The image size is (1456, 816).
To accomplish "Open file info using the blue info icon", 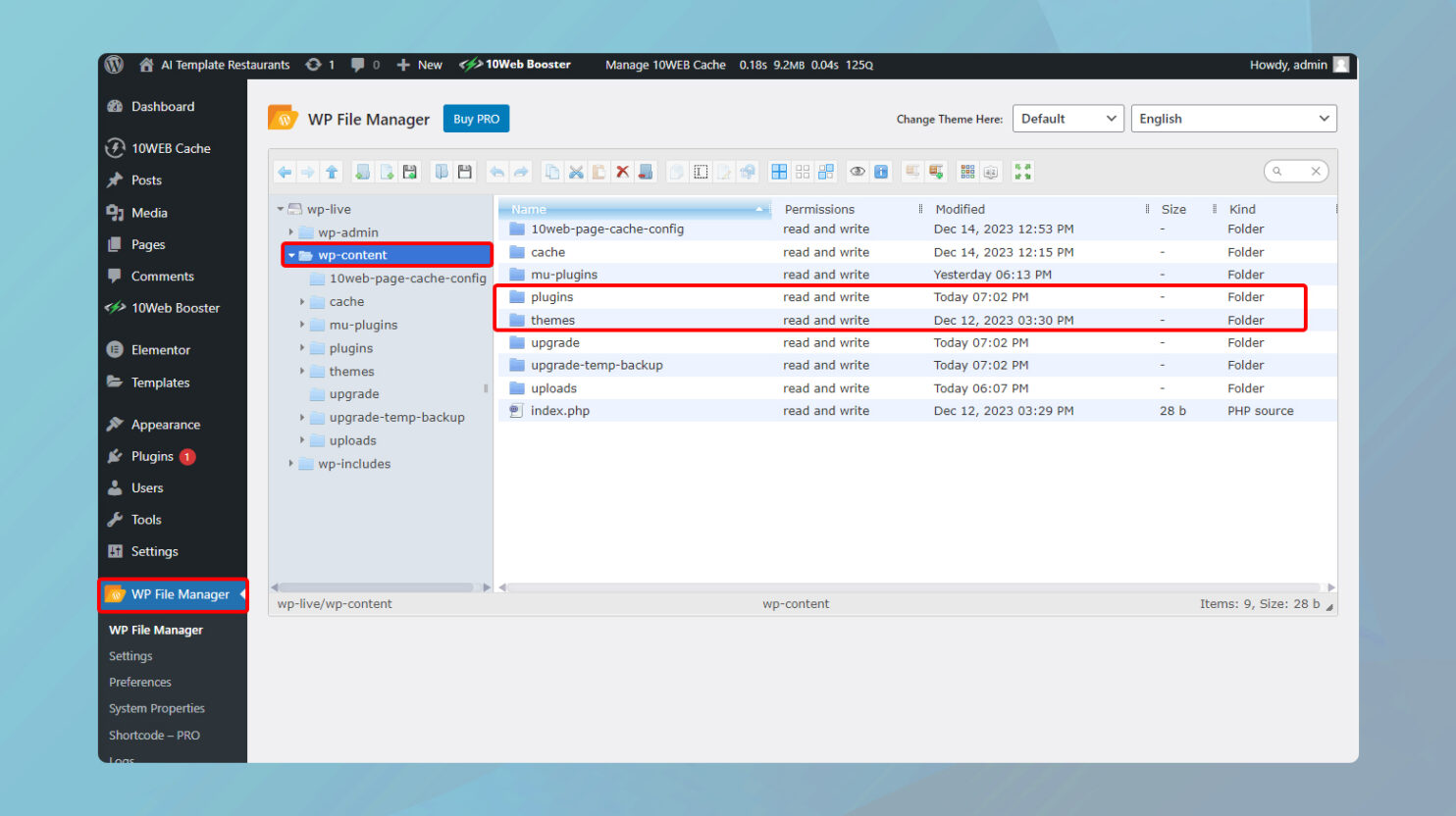I will click(881, 171).
